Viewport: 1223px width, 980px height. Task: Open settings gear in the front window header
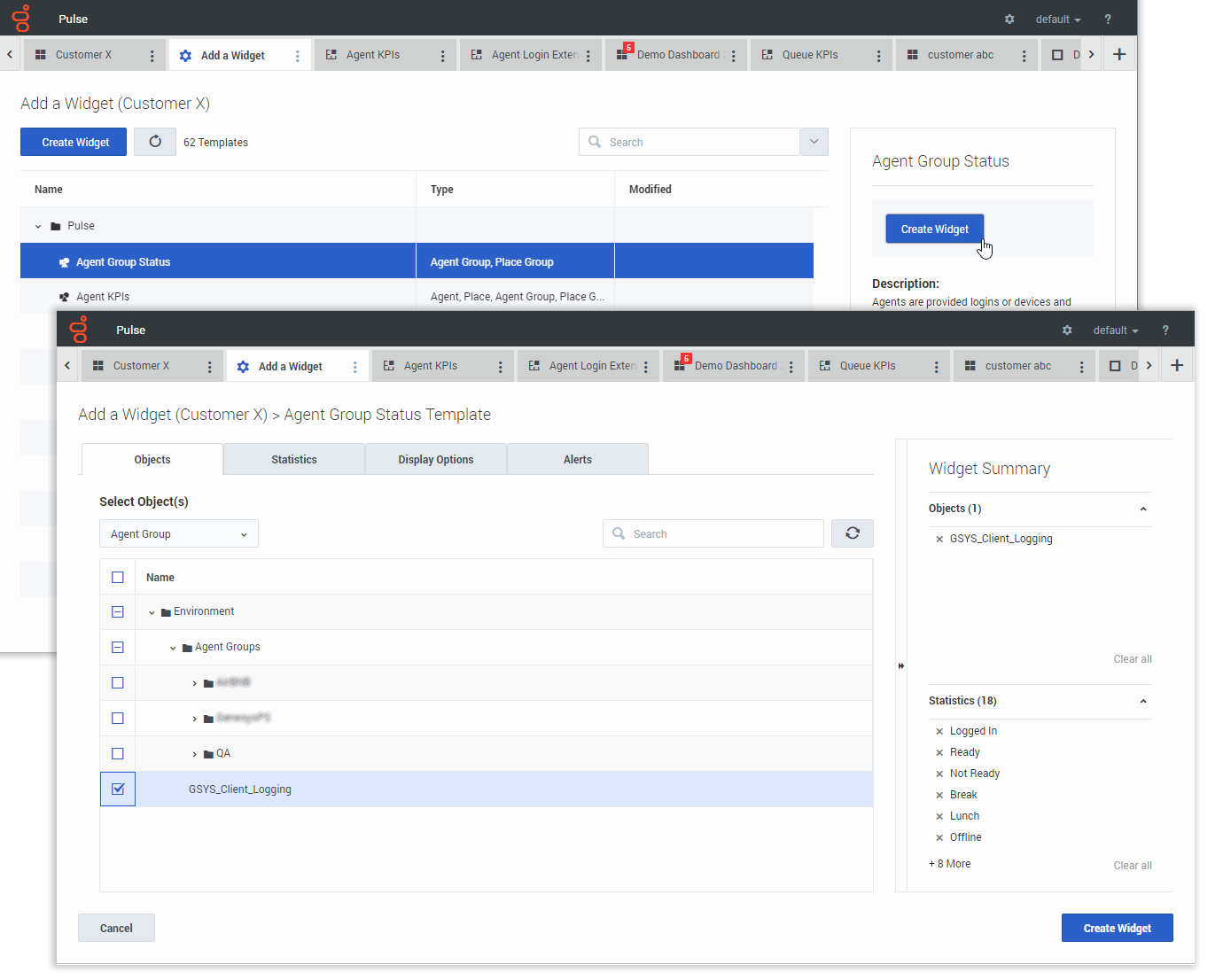click(x=1067, y=330)
